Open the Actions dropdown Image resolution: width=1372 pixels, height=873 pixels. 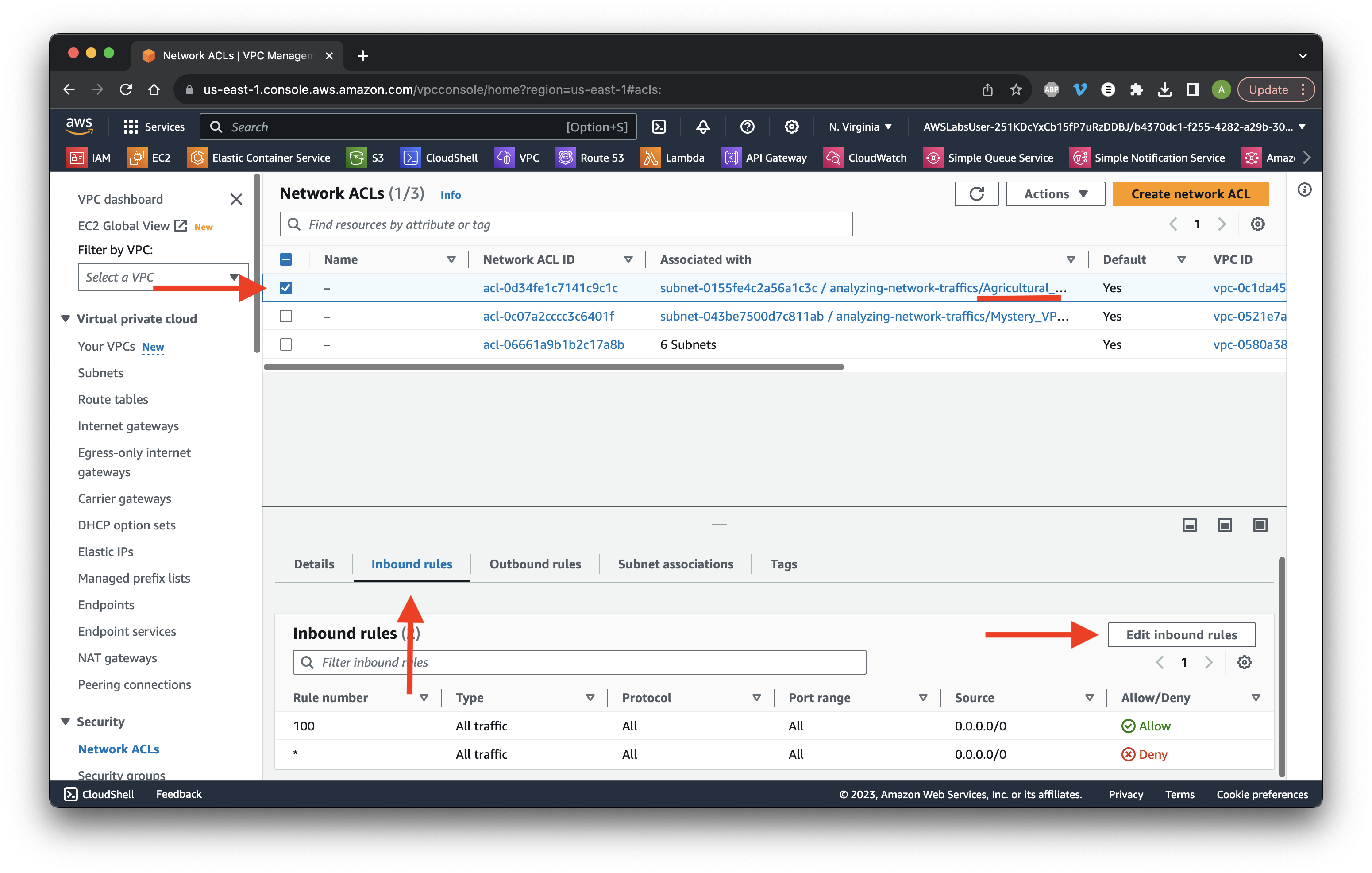[1055, 194]
